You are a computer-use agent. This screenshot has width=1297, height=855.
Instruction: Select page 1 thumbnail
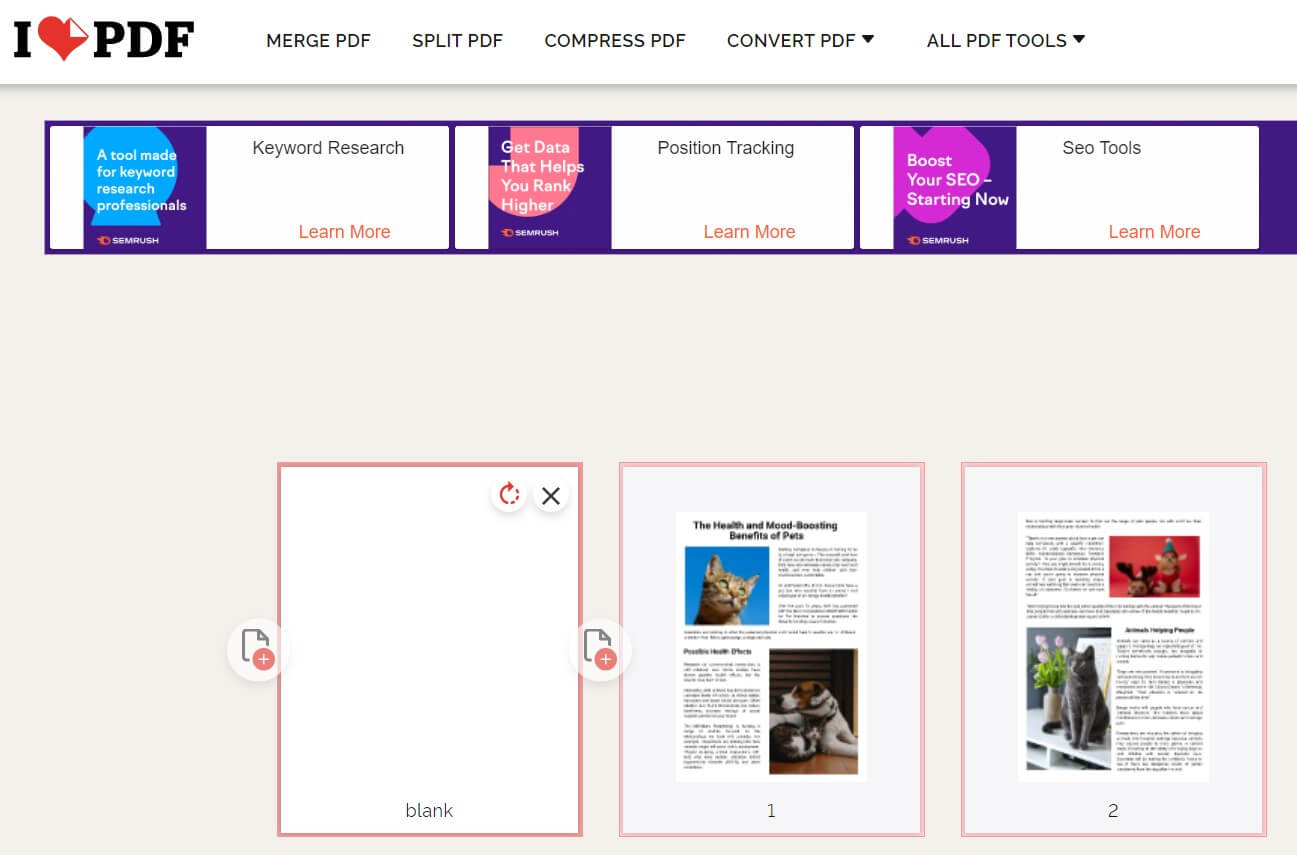(771, 645)
